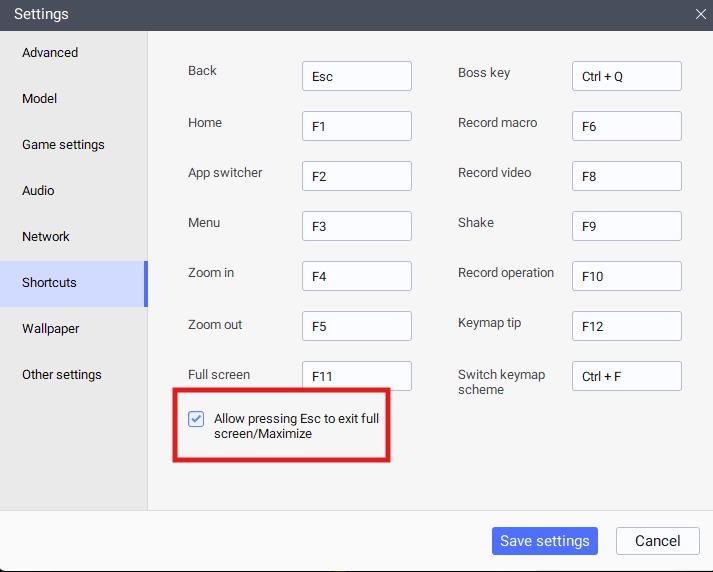Click the Keymap tip label text
This screenshot has height=572, width=713.
point(489,323)
